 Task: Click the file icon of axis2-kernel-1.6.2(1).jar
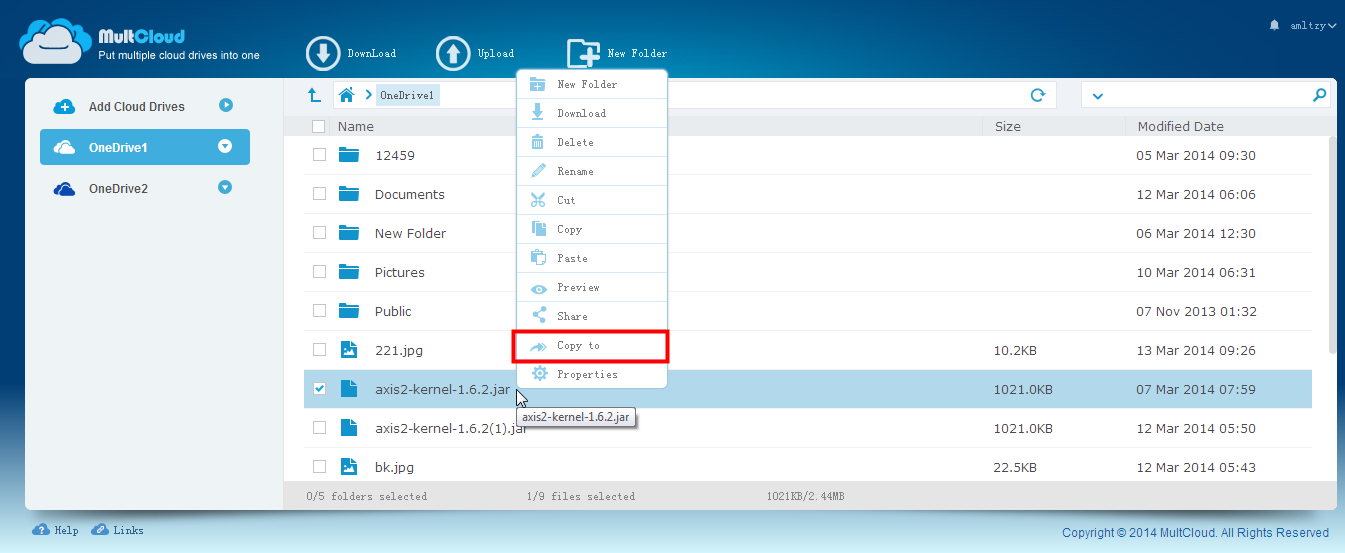click(348, 428)
